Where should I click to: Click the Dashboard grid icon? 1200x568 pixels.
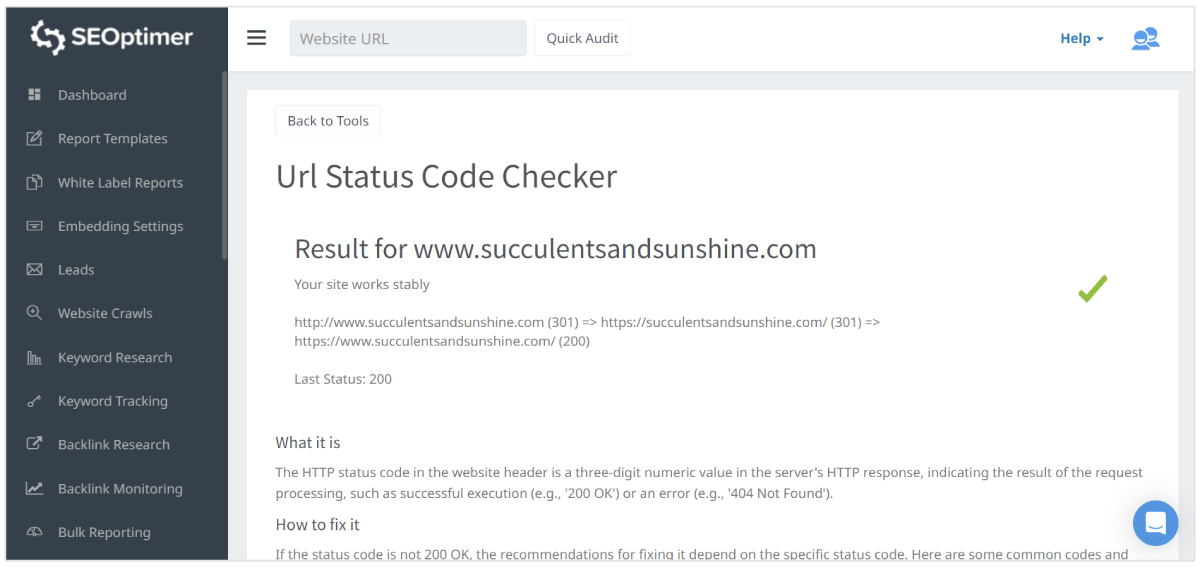(x=34, y=95)
